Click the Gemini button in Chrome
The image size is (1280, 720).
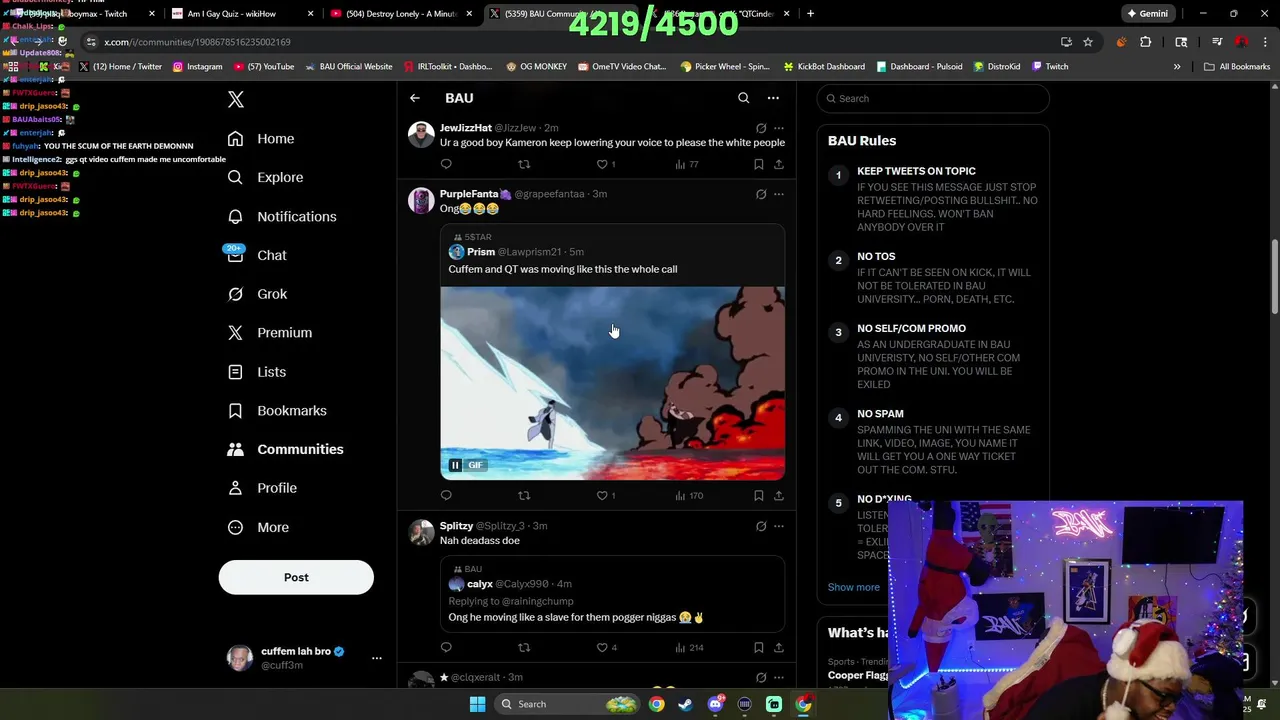1147,14
